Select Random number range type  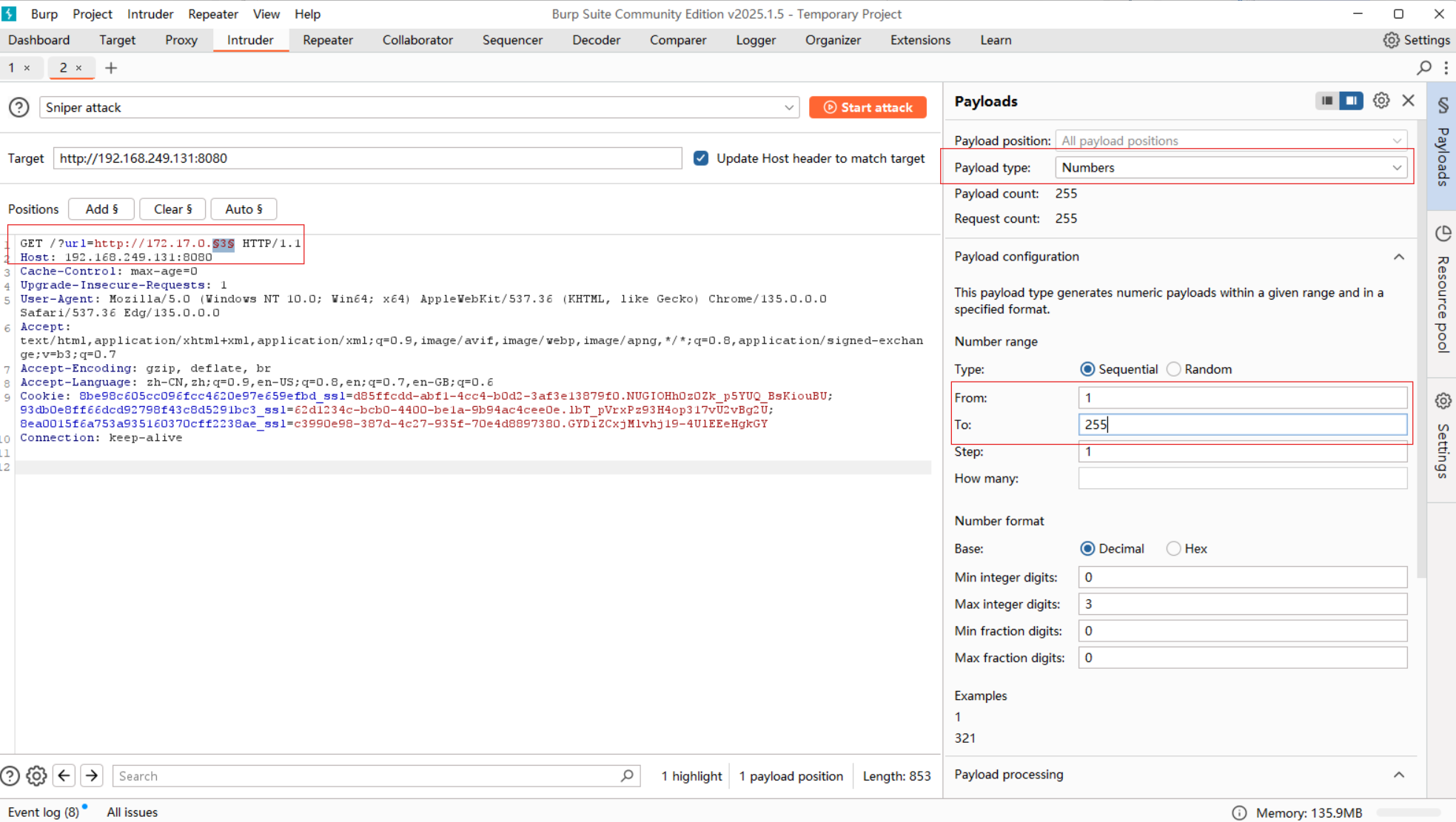pos(1174,369)
